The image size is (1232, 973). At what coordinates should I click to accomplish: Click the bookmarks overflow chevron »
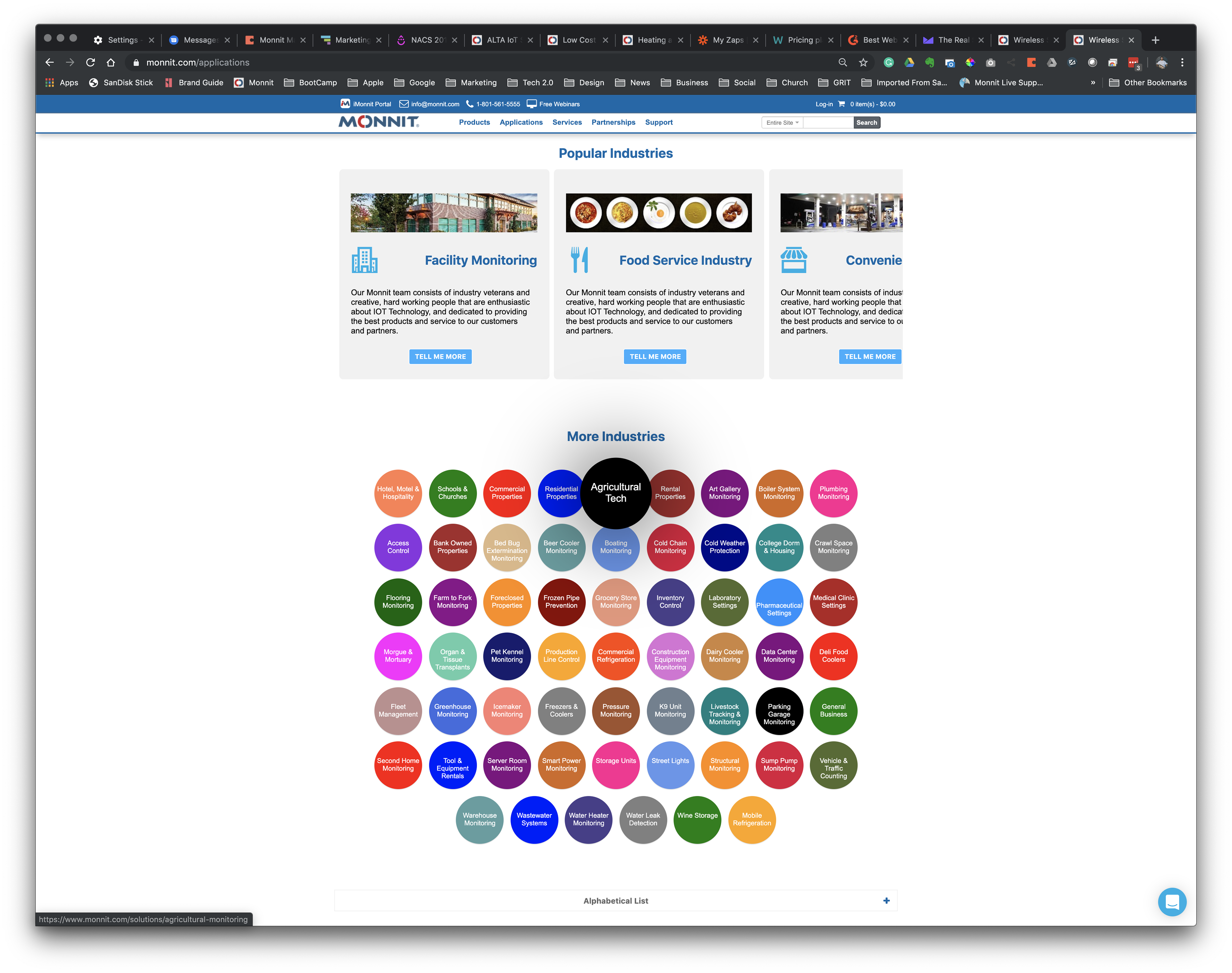coord(1093,83)
